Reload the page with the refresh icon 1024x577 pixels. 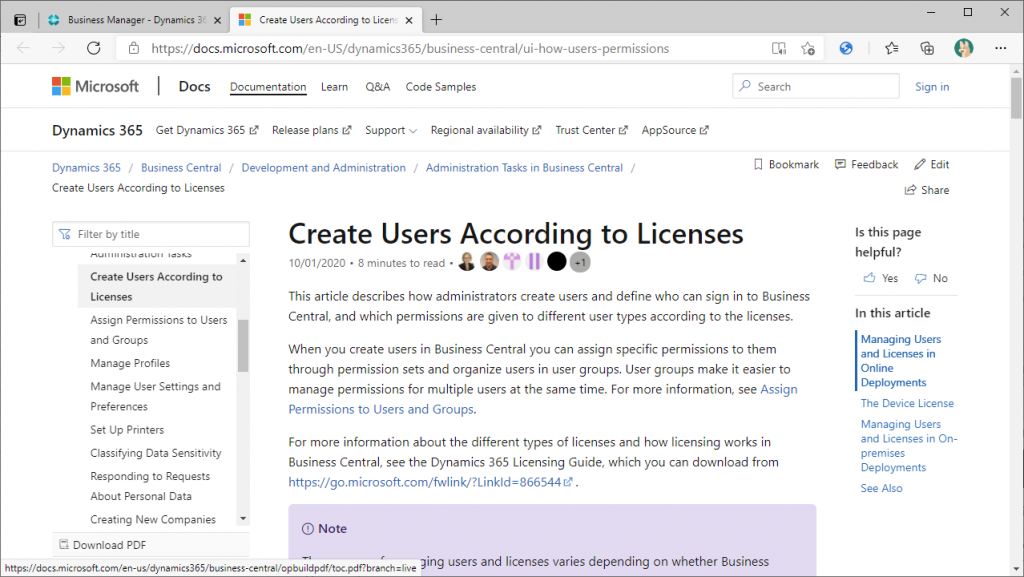pyautogui.click(x=94, y=48)
